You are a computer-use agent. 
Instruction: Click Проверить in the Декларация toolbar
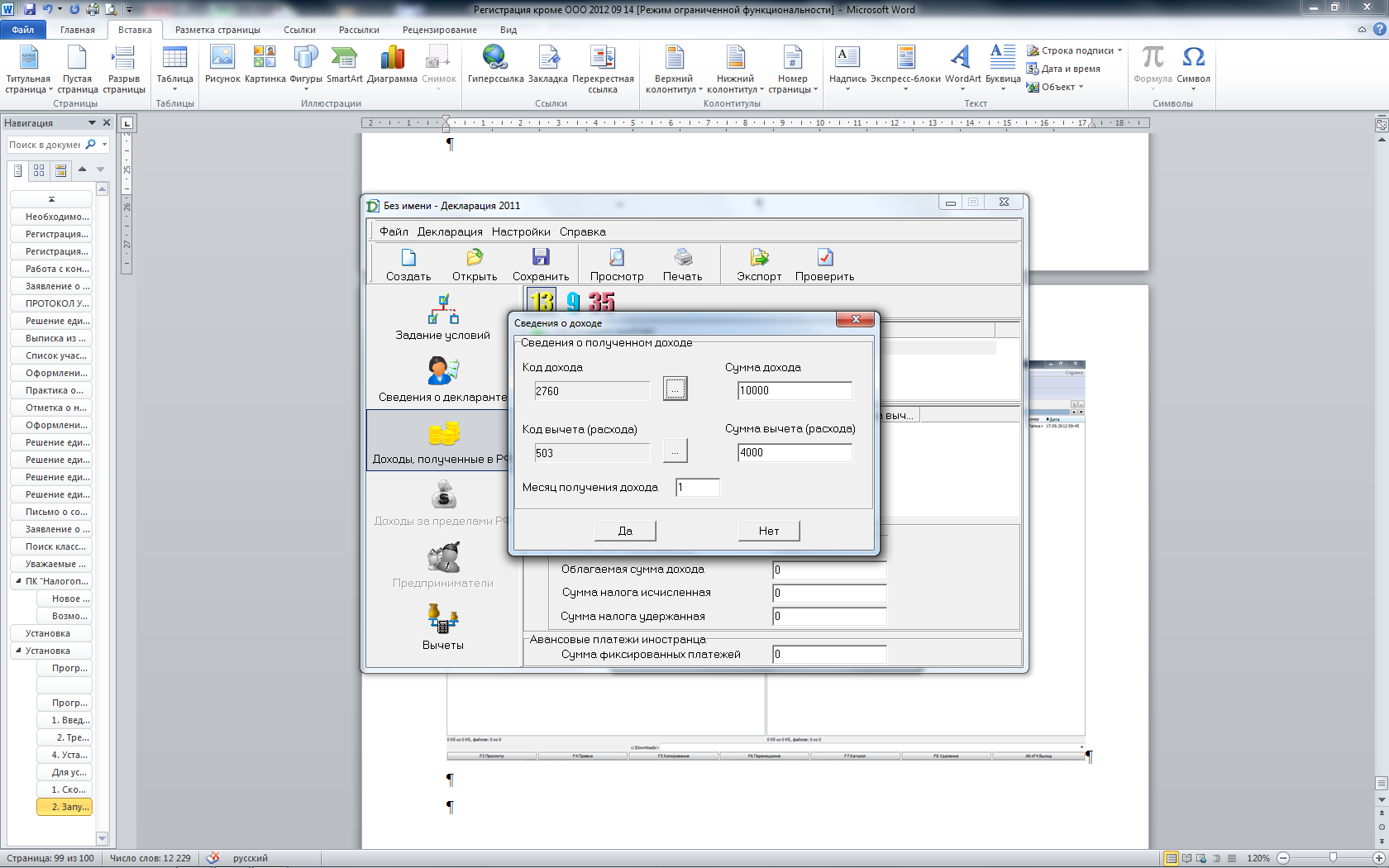coord(824,265)
